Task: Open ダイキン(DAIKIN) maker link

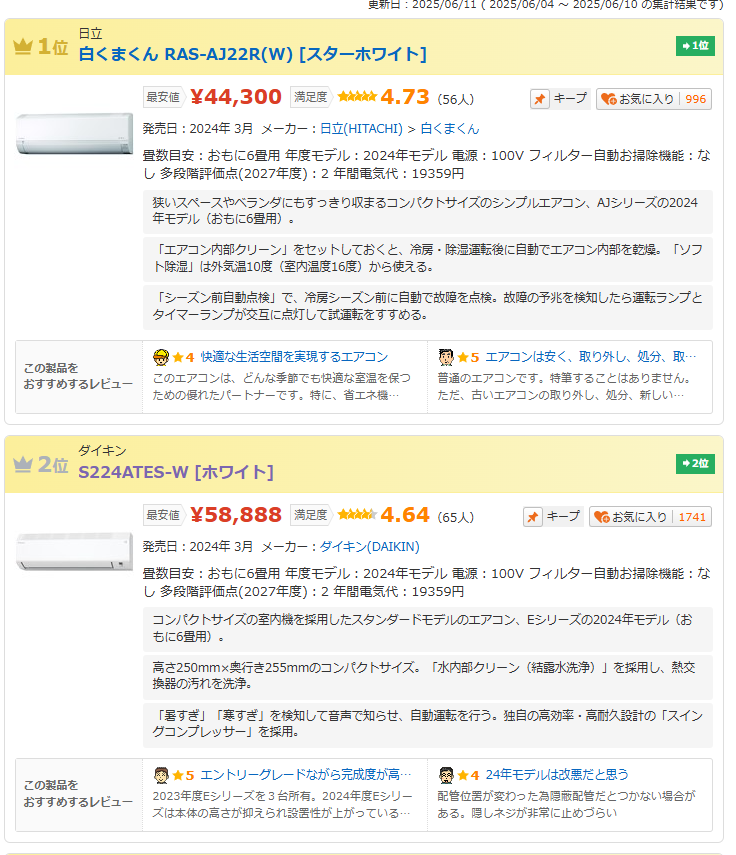Action: [369, 546]
